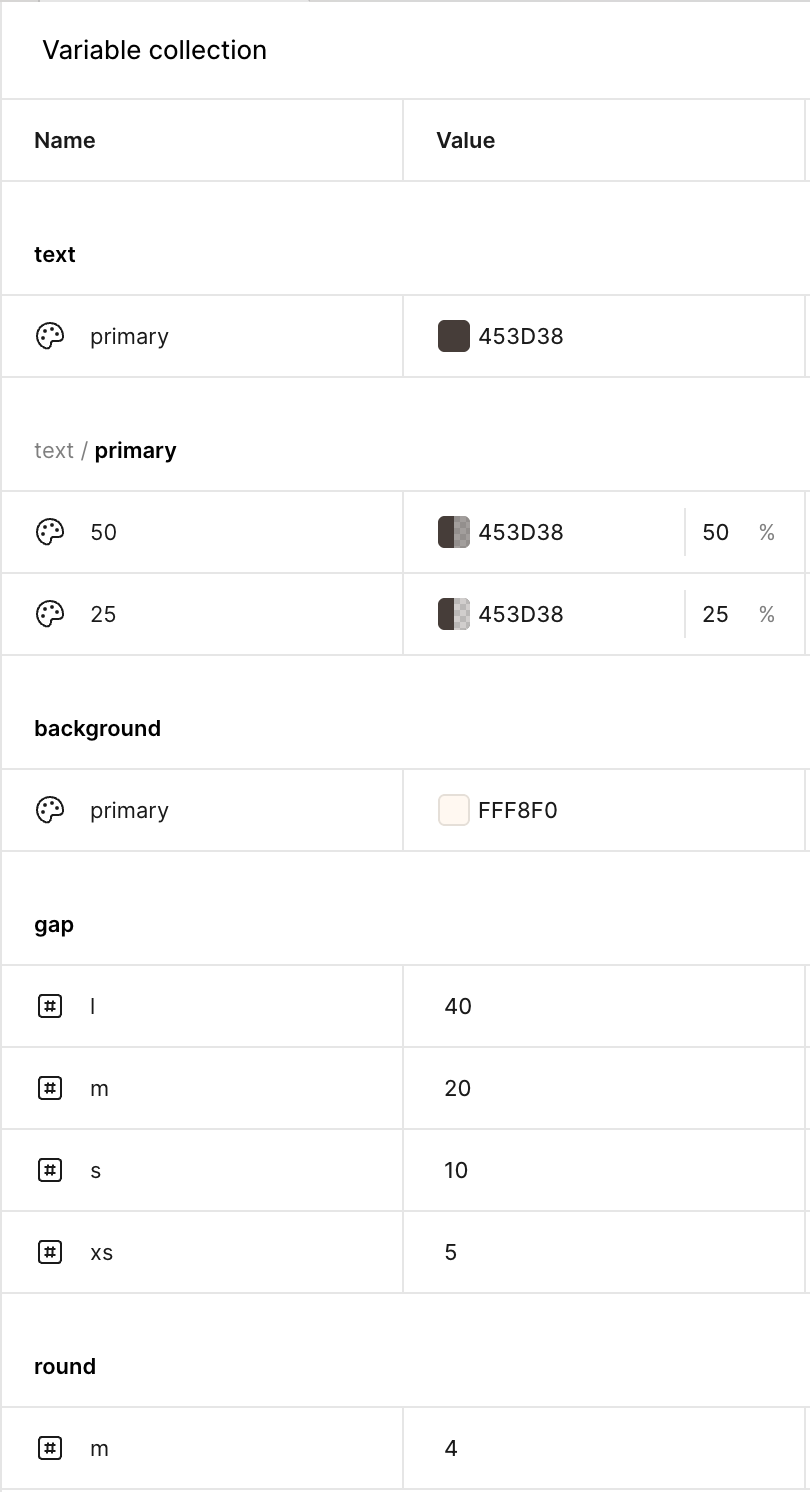Select the gap xs value 5

[x=451, y=1252]
